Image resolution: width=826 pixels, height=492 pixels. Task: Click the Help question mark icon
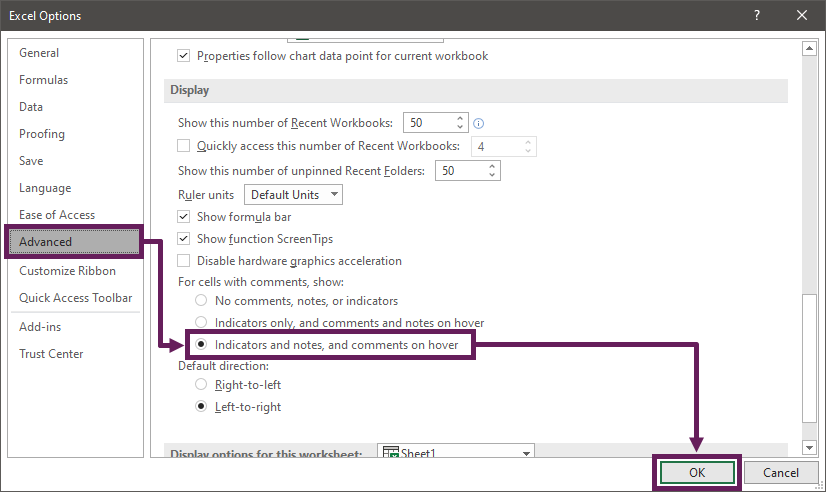coord(757,15)
